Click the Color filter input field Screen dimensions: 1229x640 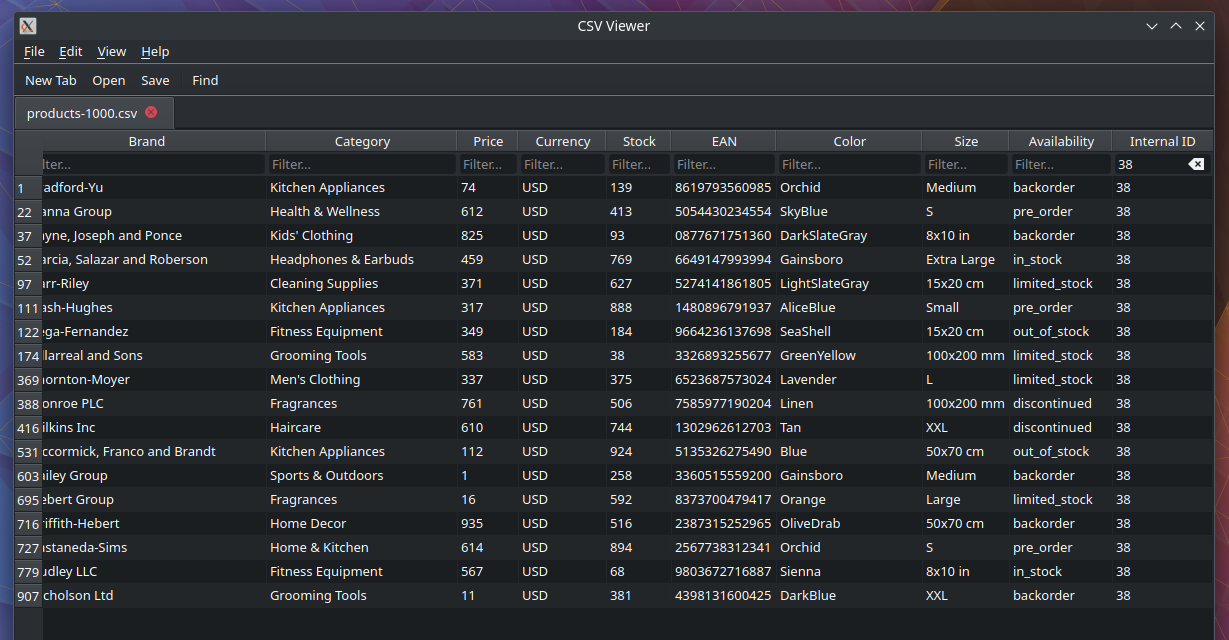pos(848,163)
